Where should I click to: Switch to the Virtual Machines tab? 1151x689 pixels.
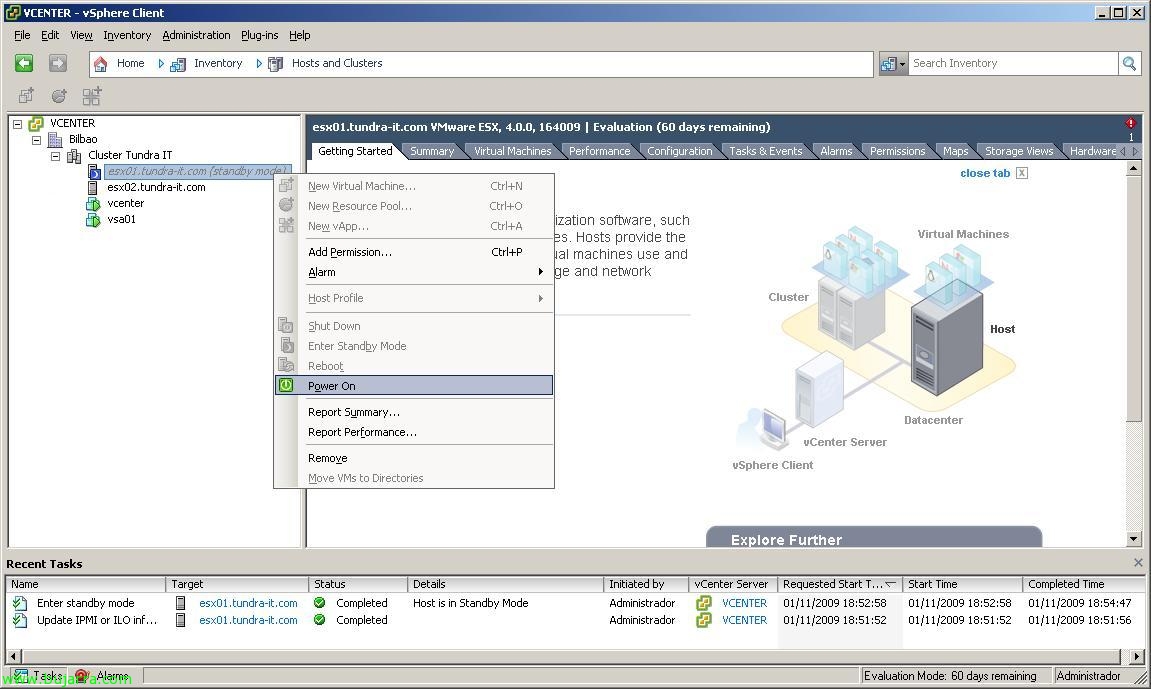[512, 151]
